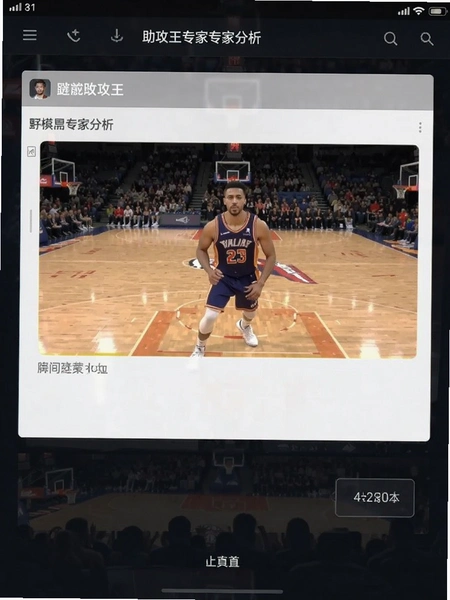
Task: Tap the boxed 4÷280本 button
Action: coord(375,498)
